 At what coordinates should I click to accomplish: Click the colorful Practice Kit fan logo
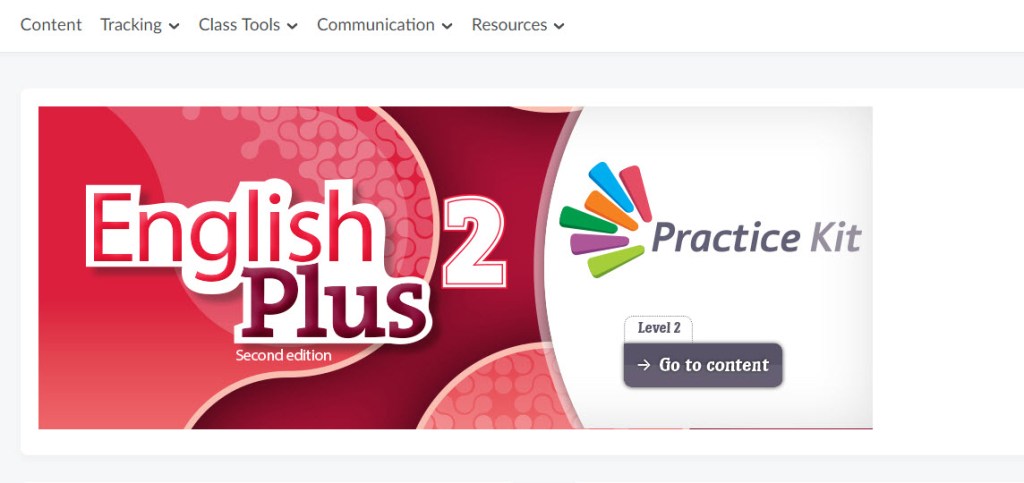pyautogui.click(x=605, y=219)
